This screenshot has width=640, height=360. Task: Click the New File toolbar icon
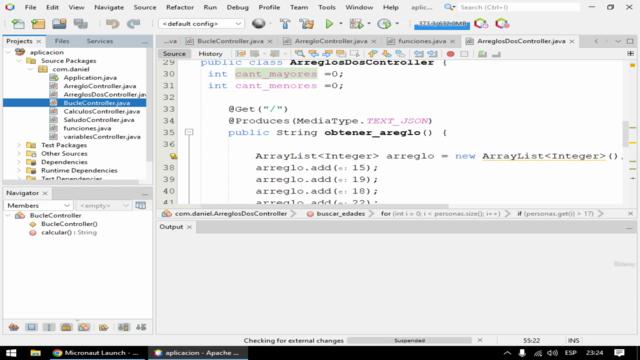(18, 24)
